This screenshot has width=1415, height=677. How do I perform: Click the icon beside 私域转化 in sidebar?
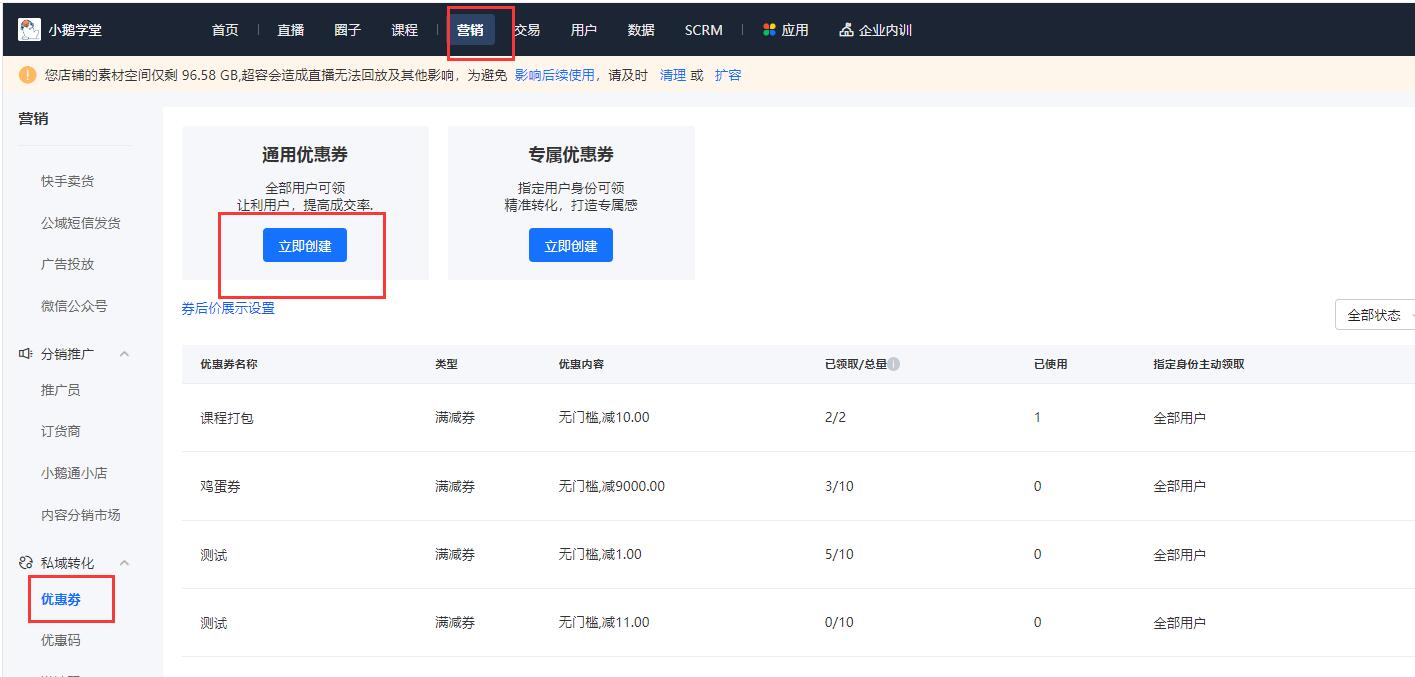23,562
